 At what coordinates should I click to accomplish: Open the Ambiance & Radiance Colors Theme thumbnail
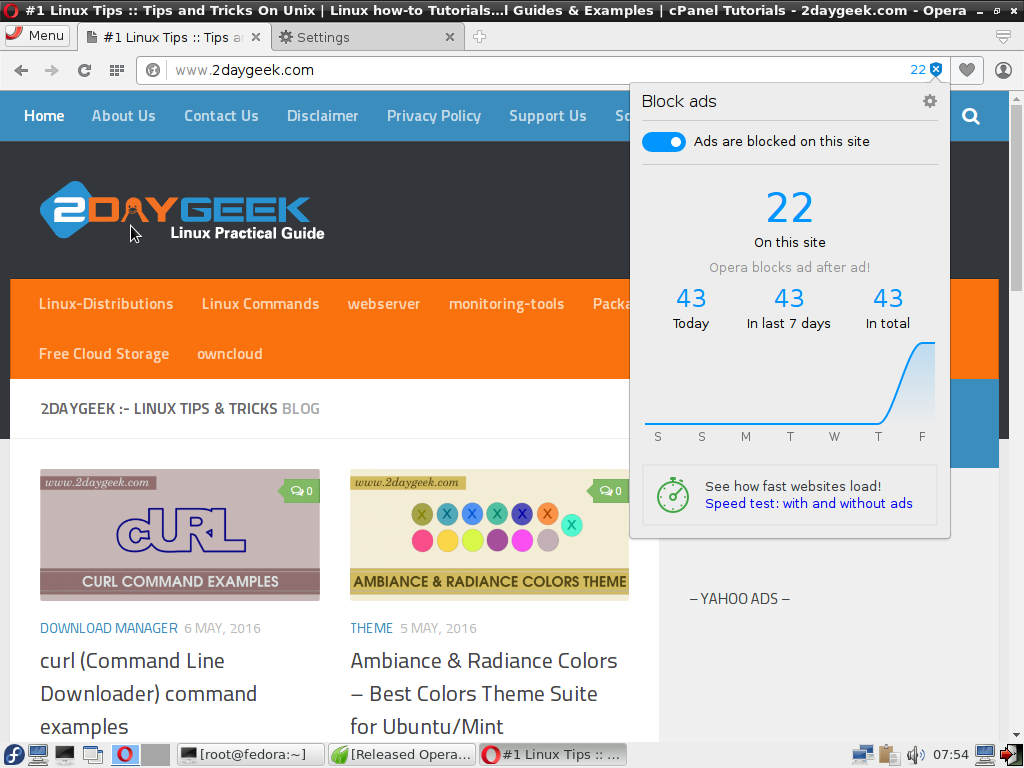tap(489, 535)
